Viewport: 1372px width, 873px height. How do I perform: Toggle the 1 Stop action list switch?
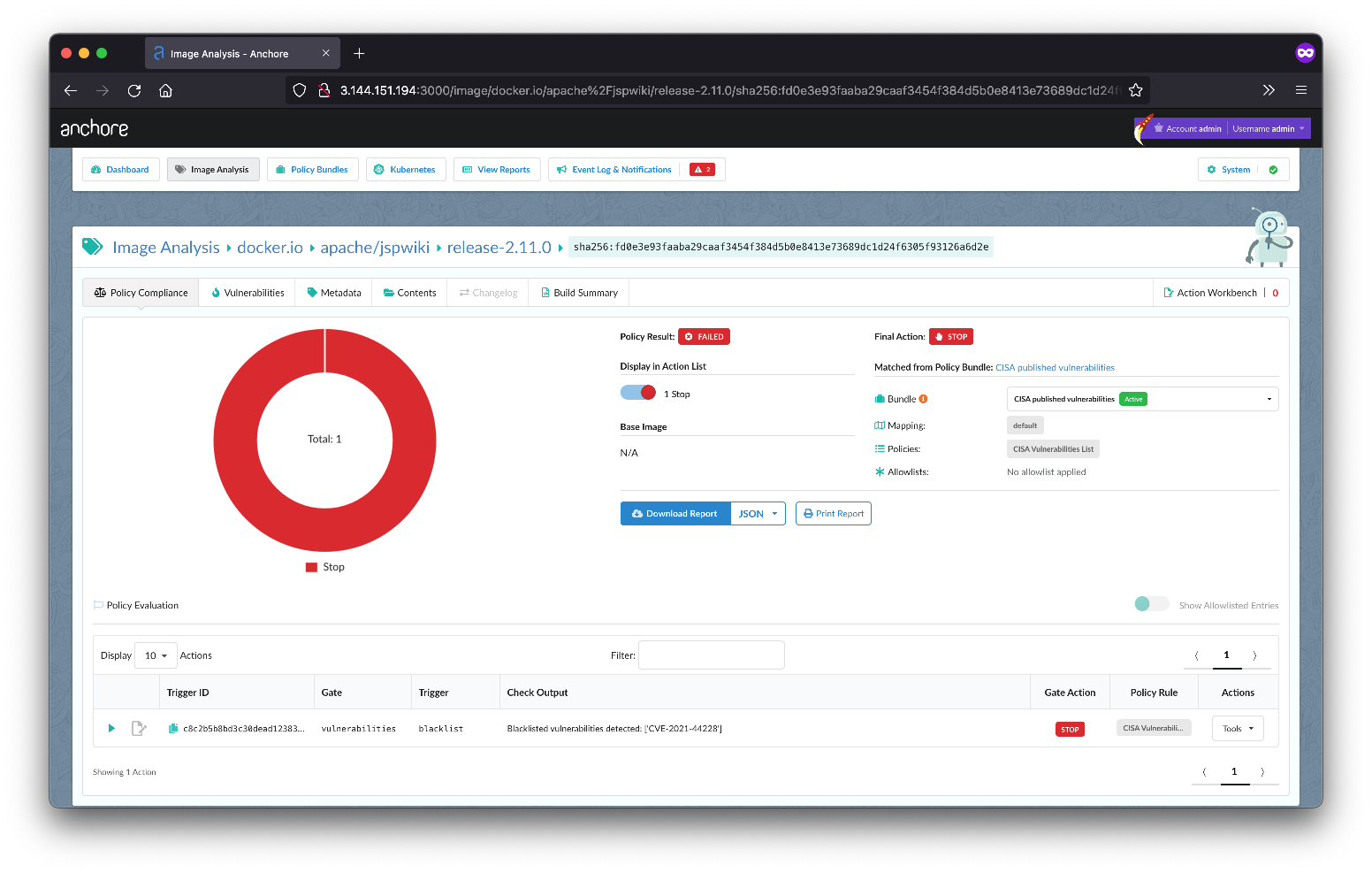(x=638, y=393)
